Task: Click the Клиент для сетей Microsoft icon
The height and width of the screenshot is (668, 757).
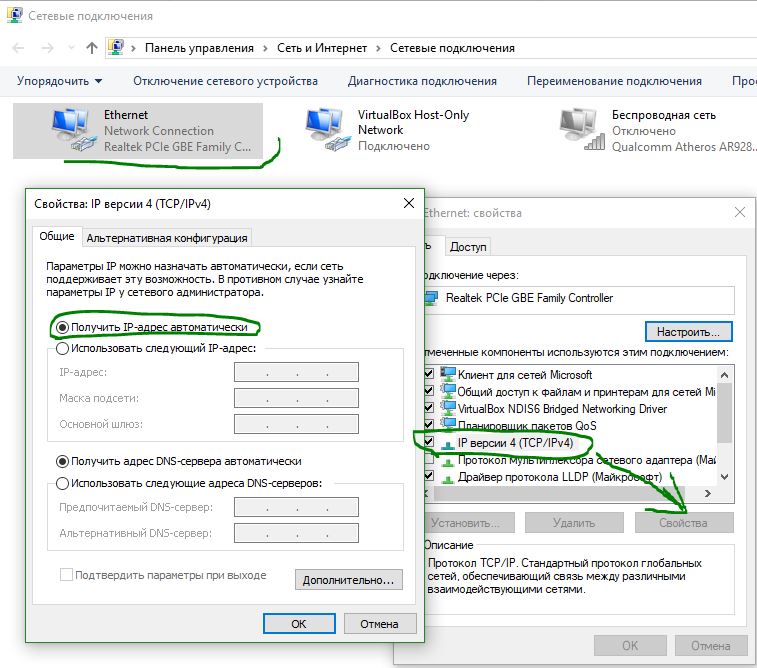Action: click(x=448, y=375)
